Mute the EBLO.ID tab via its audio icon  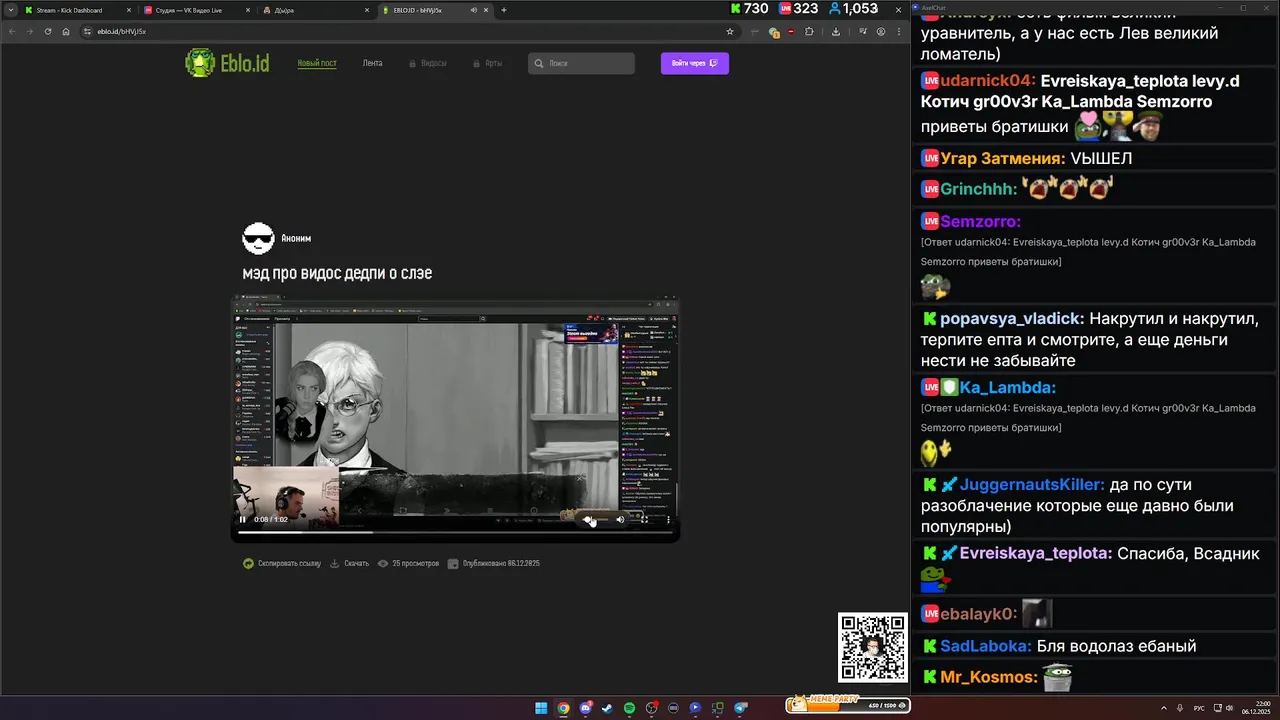pyautogui.click(x=474, y=10)
